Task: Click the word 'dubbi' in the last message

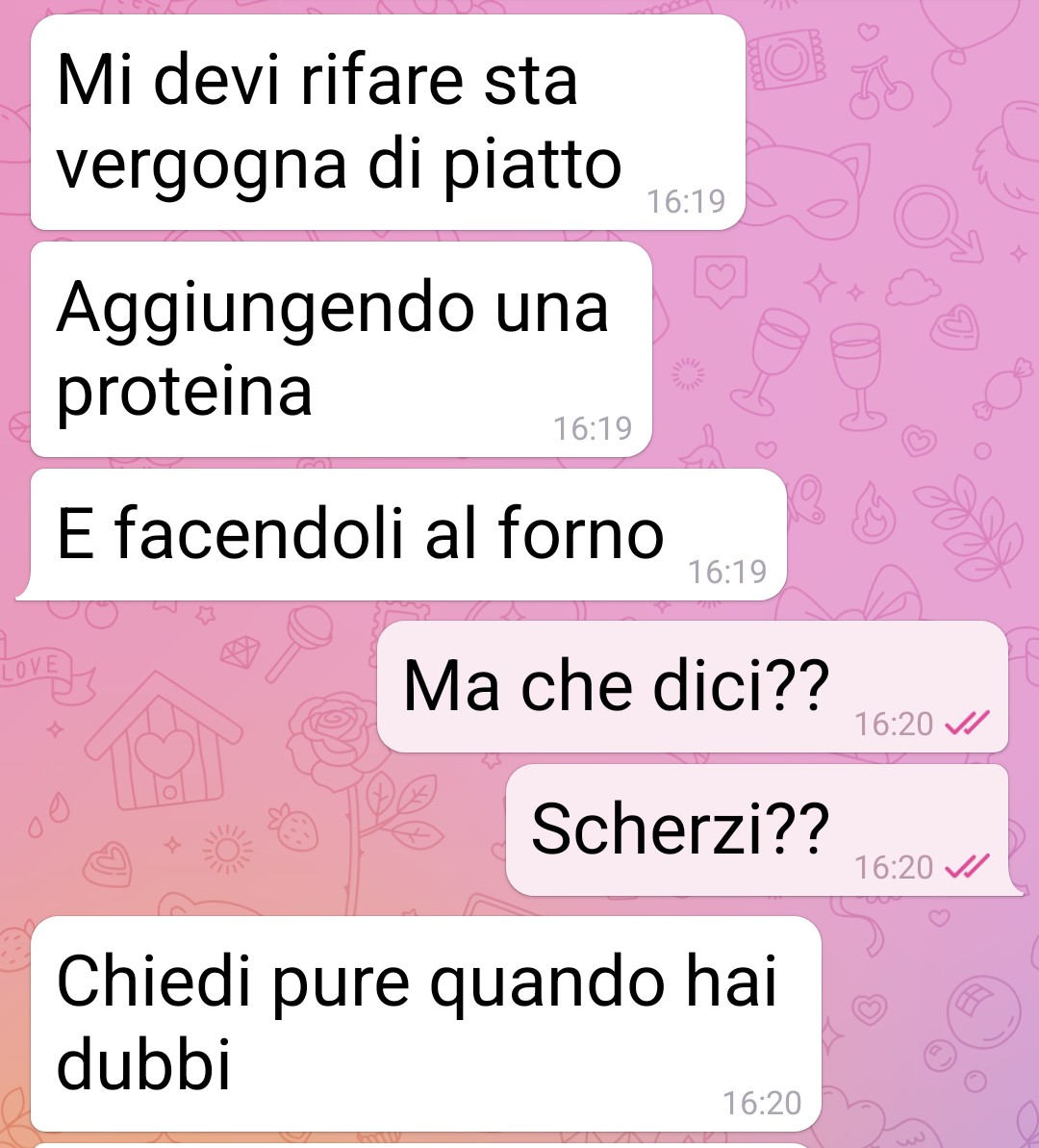Action: 143,1063
